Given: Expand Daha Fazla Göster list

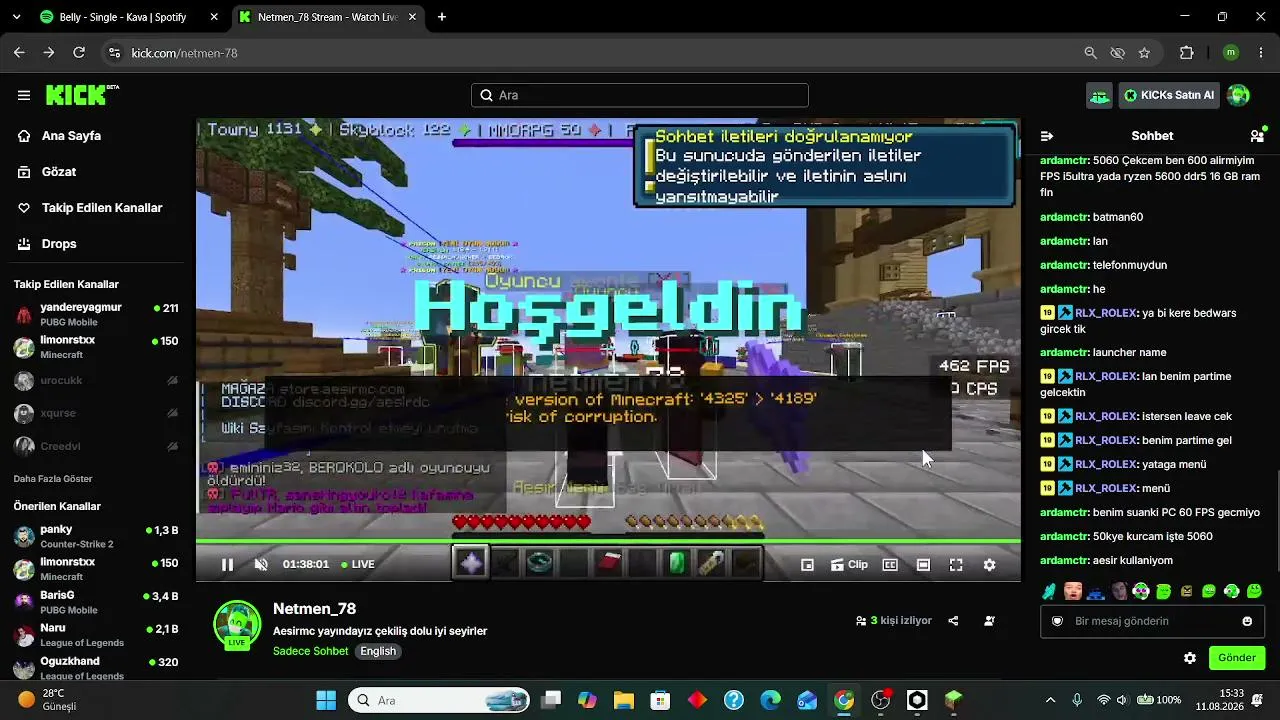Looking at the screenshot, I should pos(53,479).
